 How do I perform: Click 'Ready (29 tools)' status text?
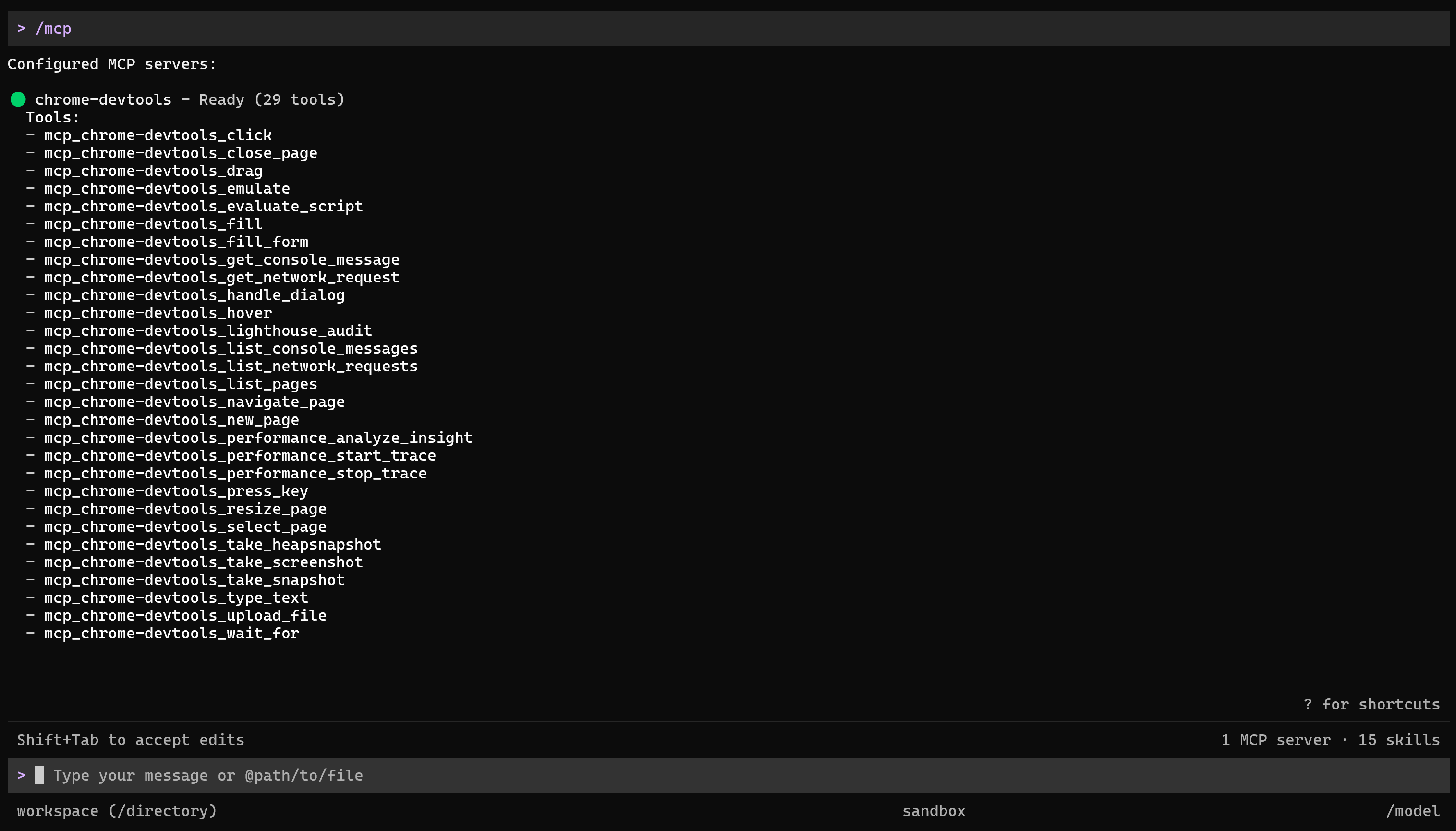(272, 99)
